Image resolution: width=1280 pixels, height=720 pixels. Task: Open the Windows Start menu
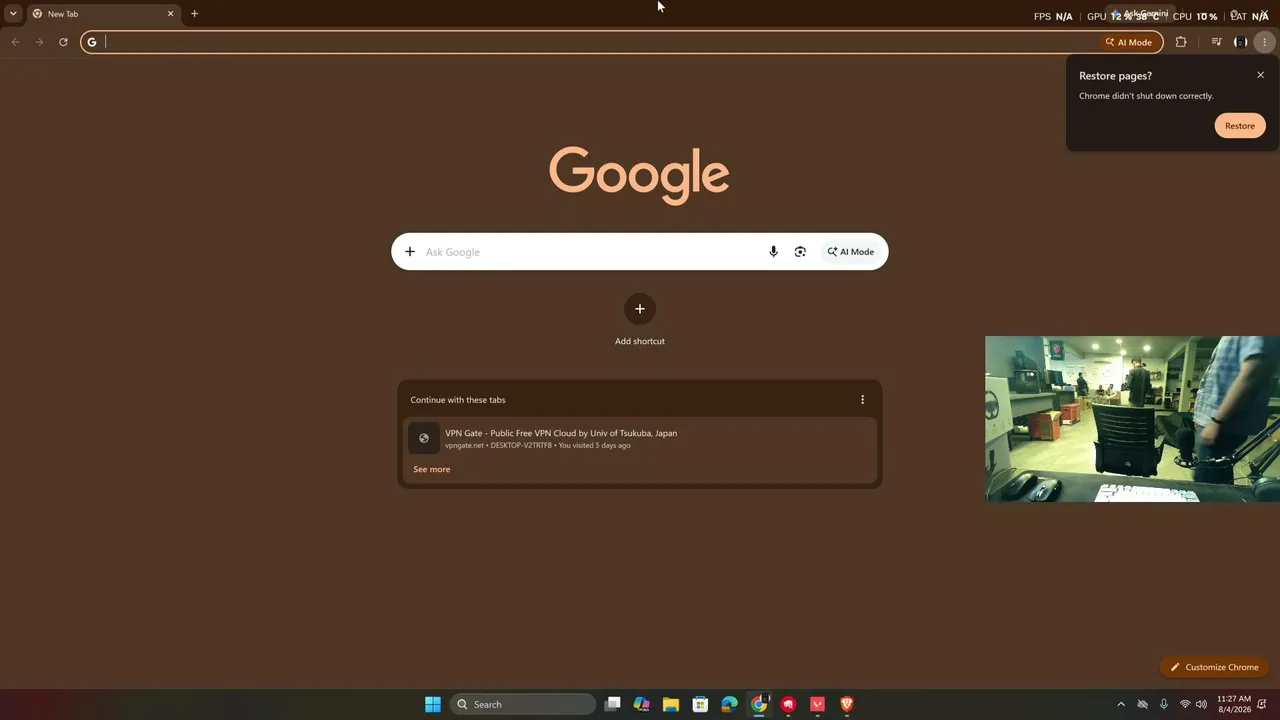pyautogui.click(x=433, y=704)
